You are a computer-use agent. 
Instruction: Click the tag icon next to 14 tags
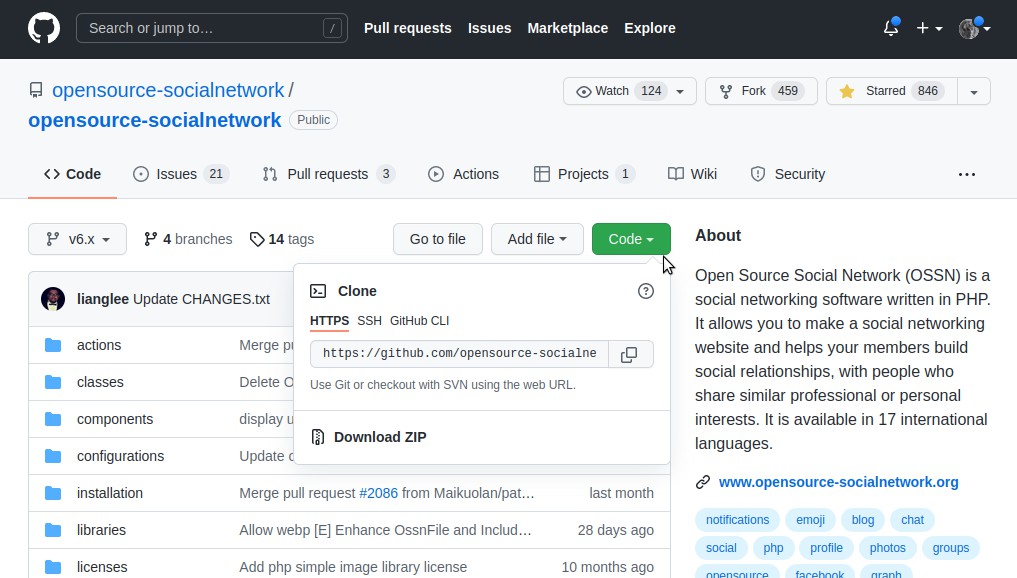tap(257, 239)
